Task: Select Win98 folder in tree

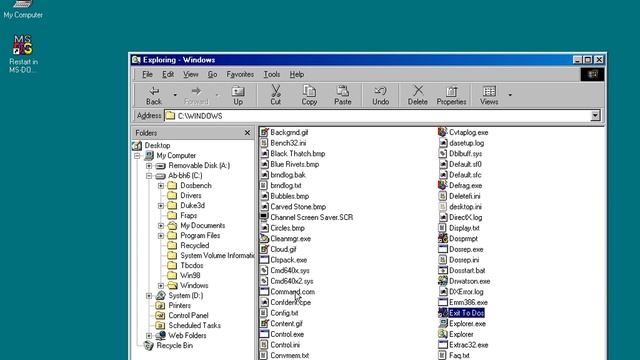Action: pos(190,276)
